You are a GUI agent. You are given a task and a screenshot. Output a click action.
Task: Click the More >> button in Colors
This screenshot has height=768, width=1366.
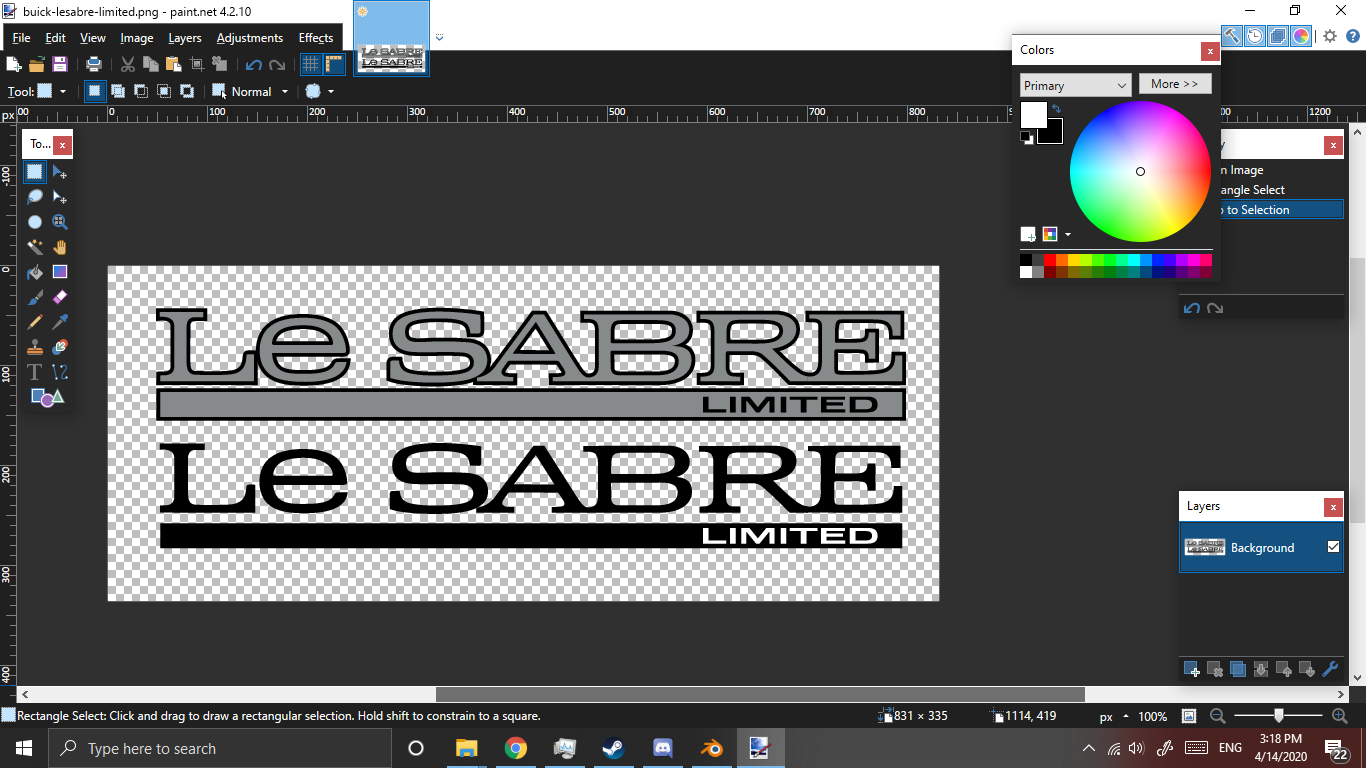[1175, 84]
